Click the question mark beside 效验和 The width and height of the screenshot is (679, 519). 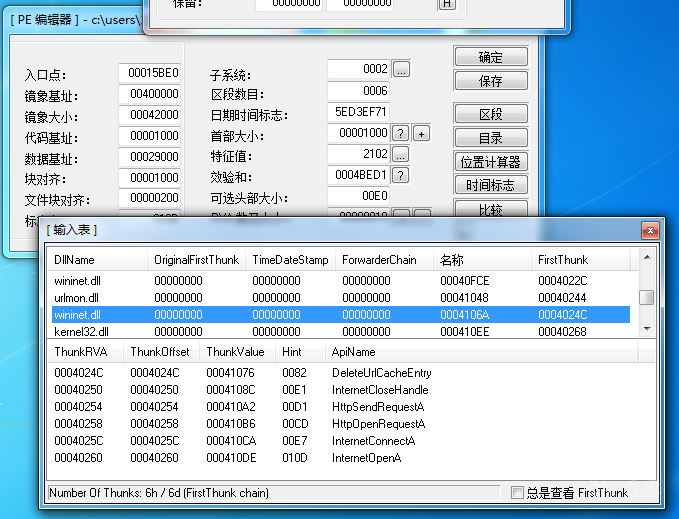click(401, 175)
